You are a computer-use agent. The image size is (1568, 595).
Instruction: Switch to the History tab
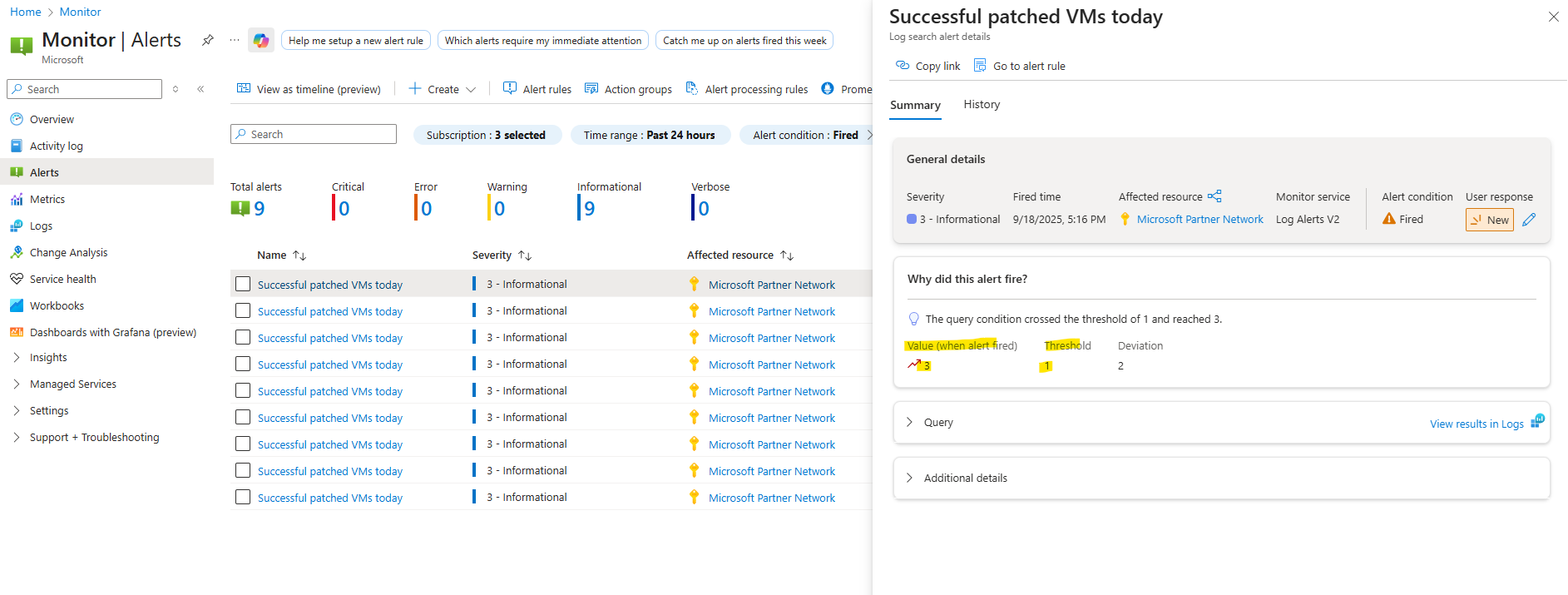(x=982, y=104)
